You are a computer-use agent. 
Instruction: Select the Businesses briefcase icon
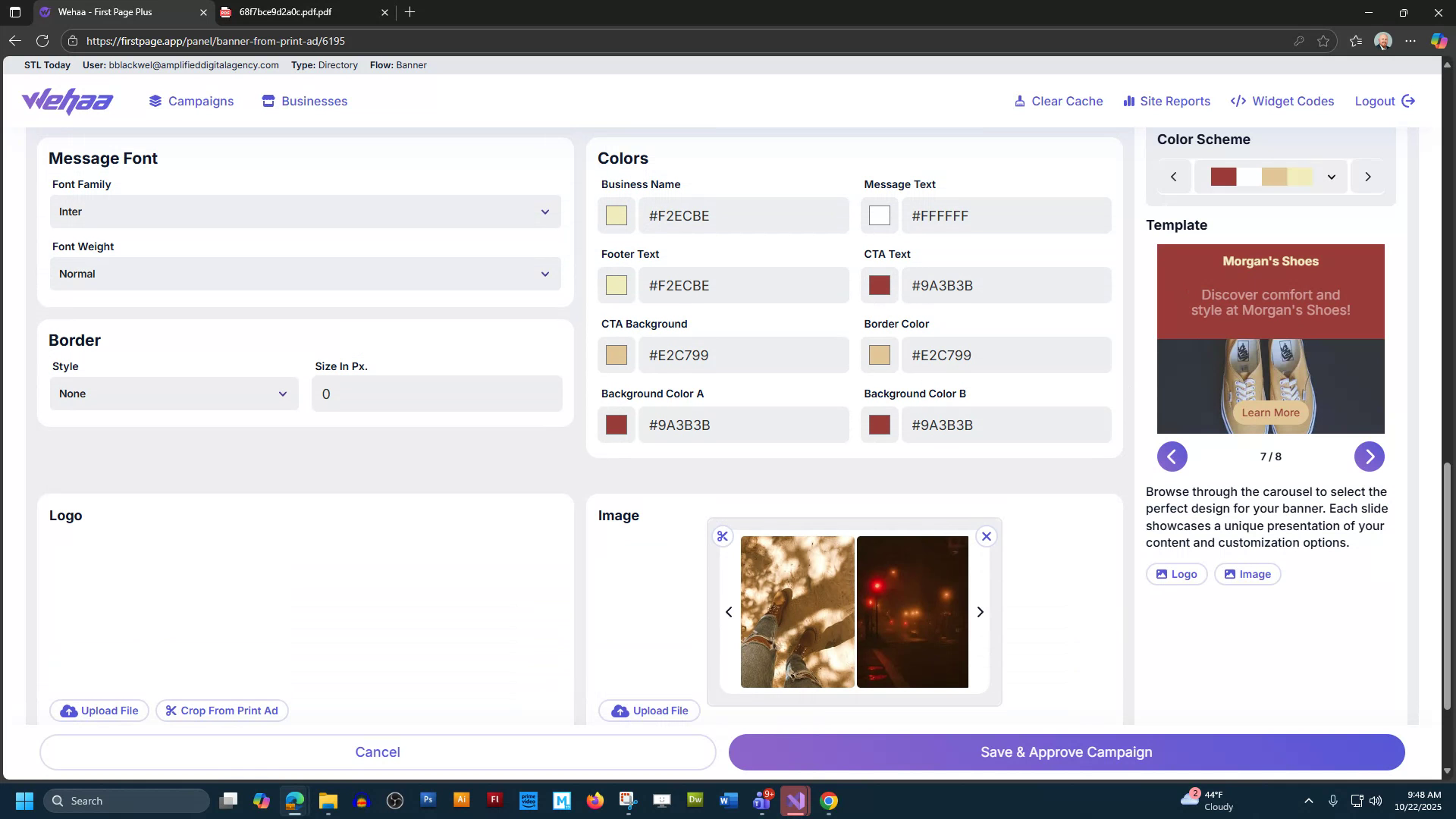[x=267, y=101]
